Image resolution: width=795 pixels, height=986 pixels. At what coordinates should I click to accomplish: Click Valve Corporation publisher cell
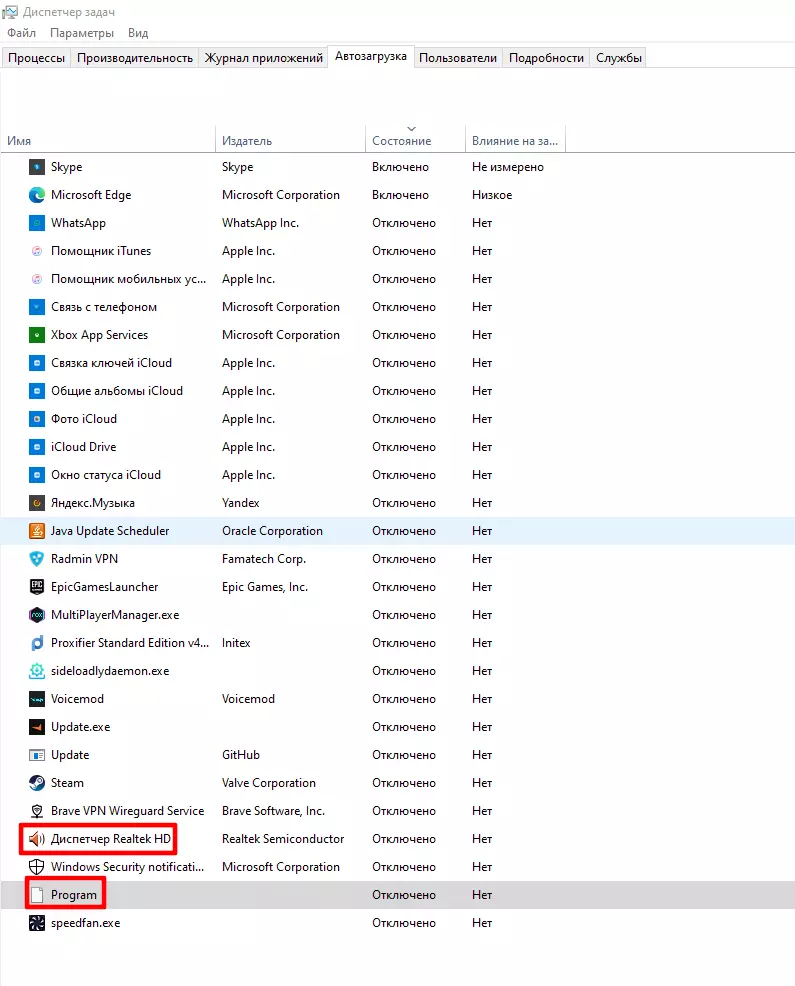click(x=269, y=783)
